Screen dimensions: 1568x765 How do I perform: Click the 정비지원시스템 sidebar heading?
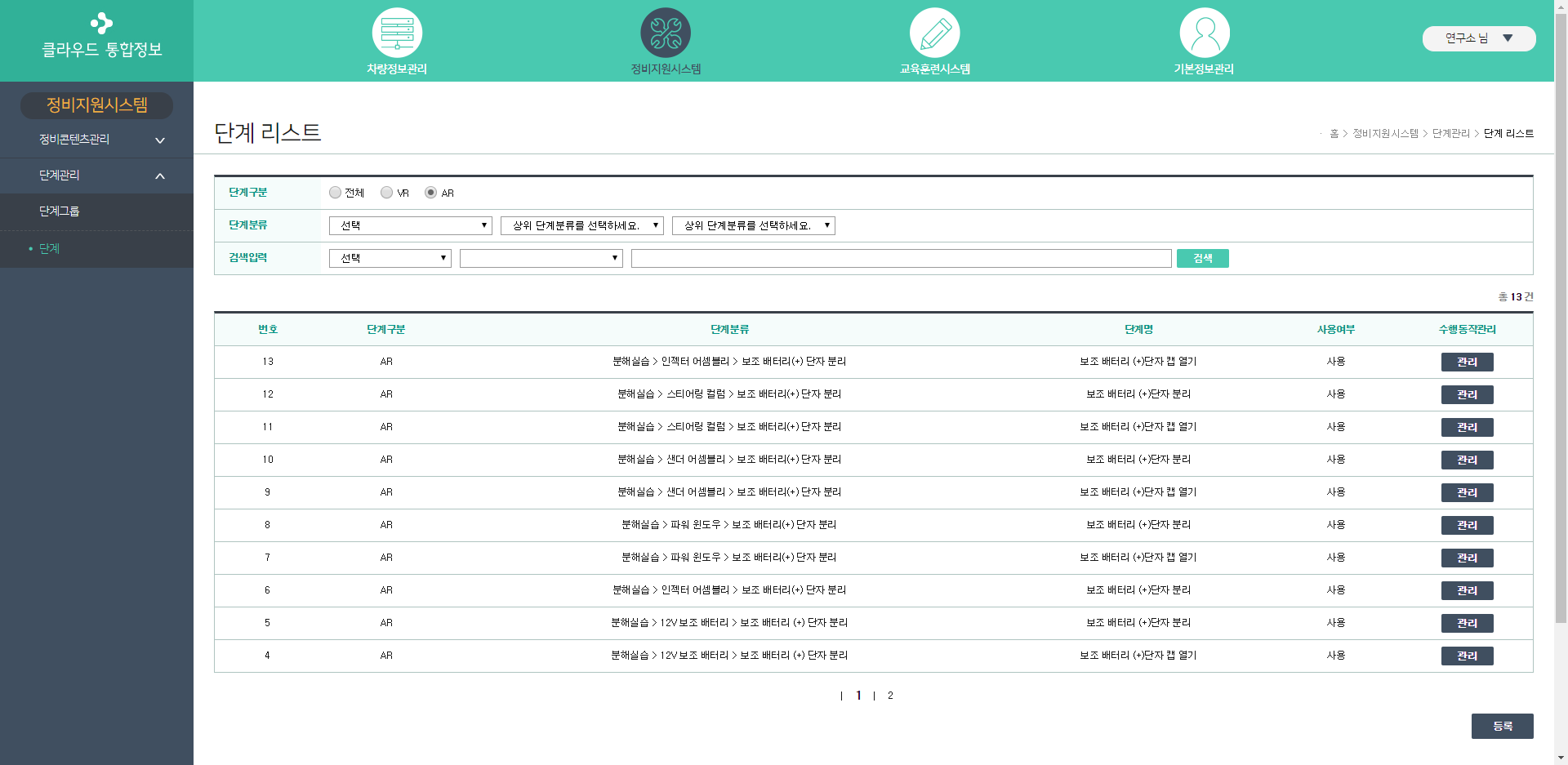click(x=96, y=105)
